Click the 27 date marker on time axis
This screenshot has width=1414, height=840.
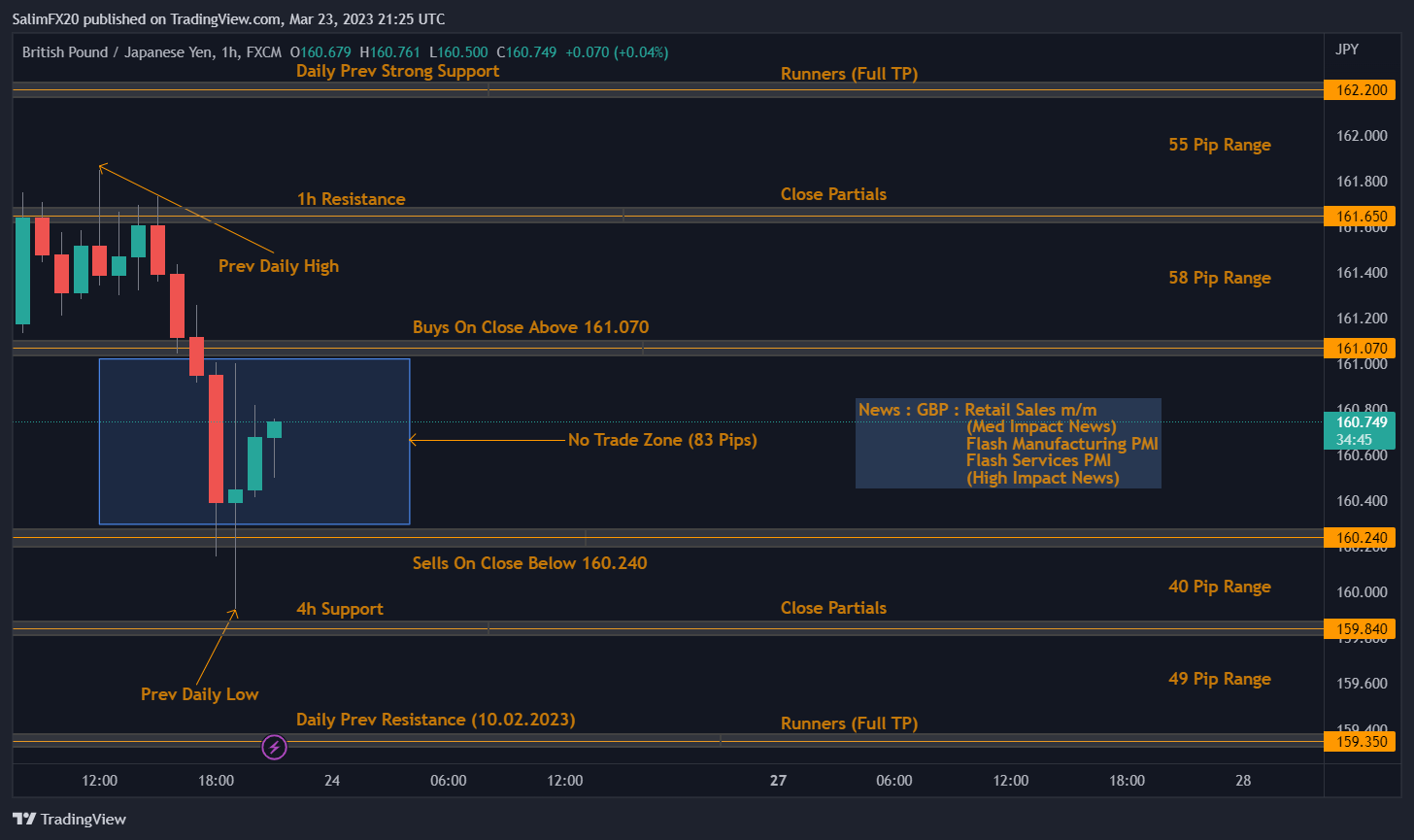[x=777, y=780]
